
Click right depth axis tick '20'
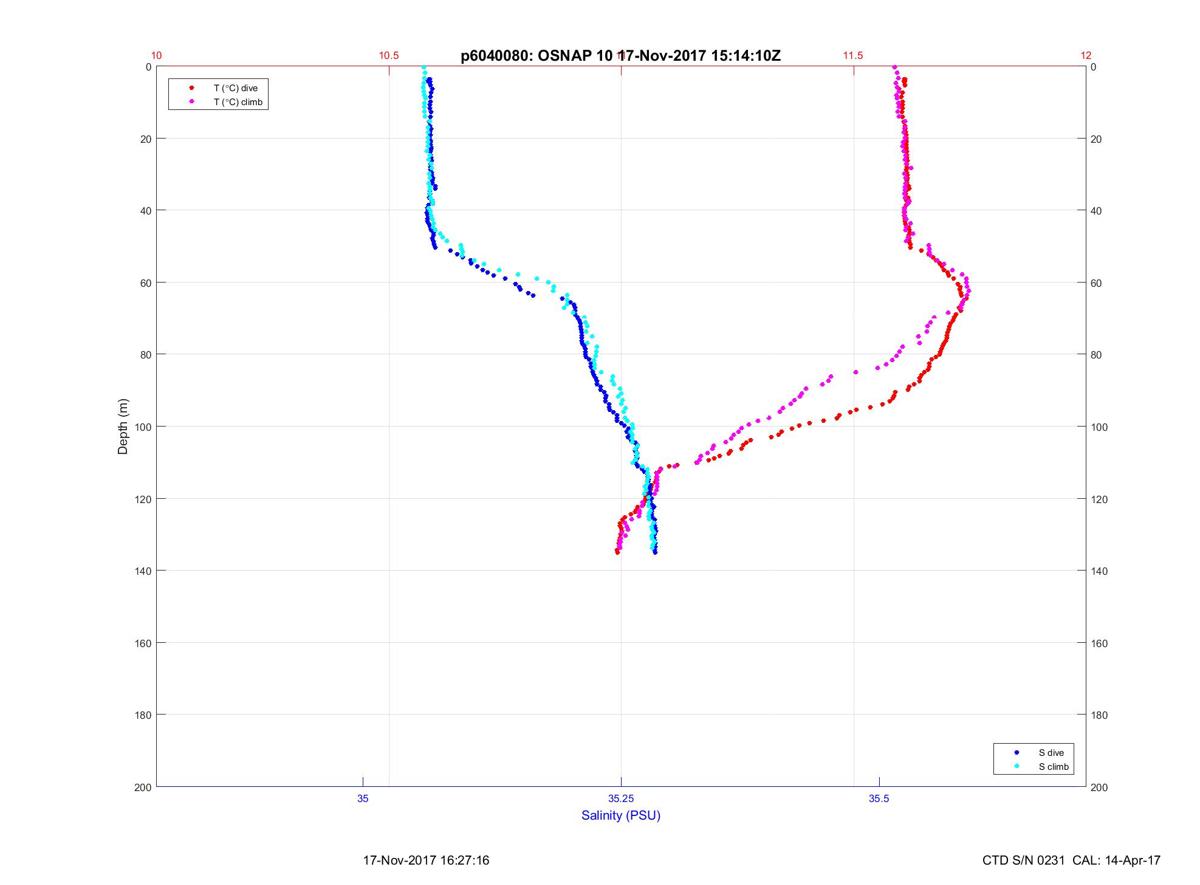click(x=1097, y=139)
